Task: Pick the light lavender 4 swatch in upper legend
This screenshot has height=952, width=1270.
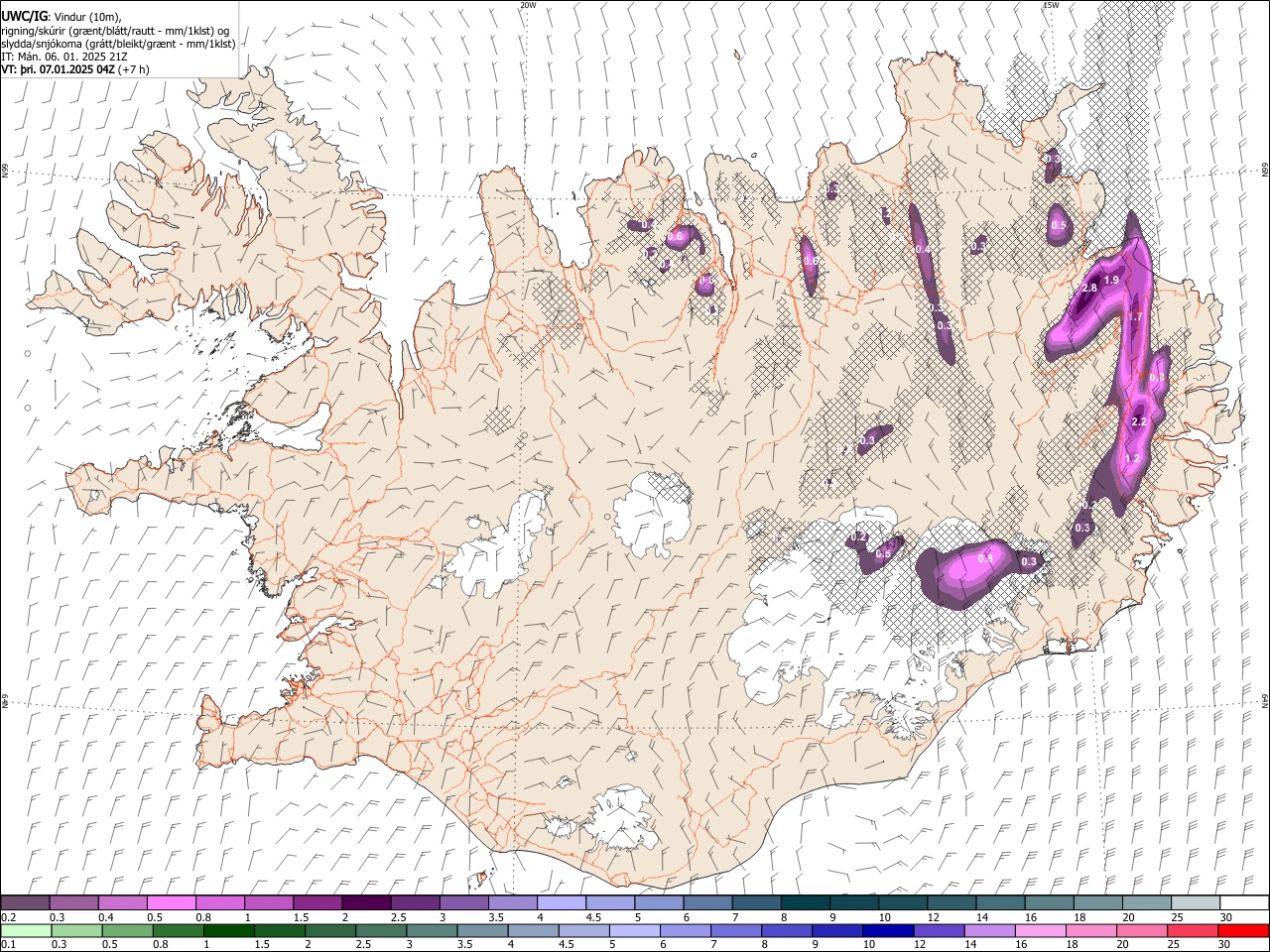Action: click(562, 903)
